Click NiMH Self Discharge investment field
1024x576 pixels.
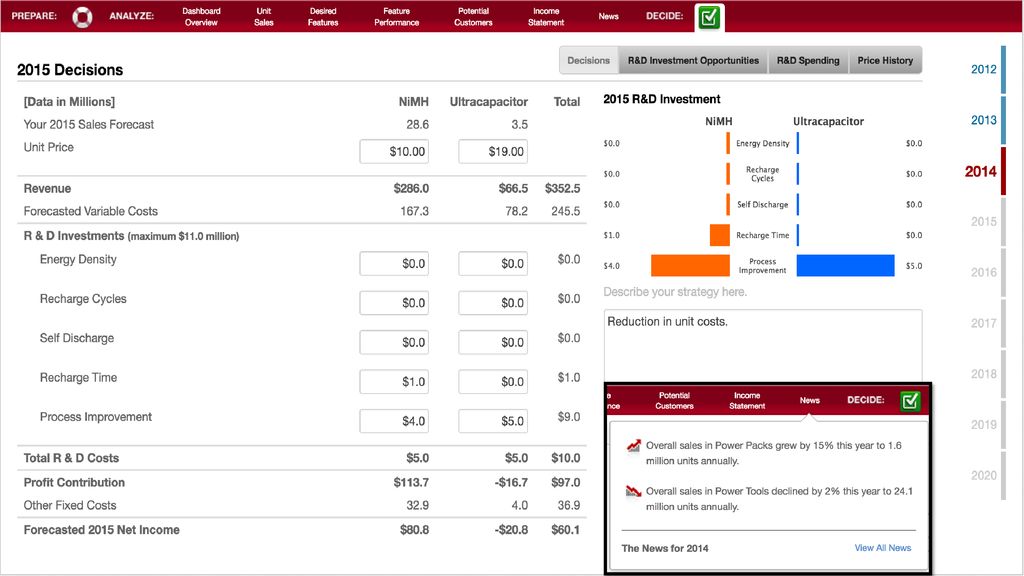[394, 342]
